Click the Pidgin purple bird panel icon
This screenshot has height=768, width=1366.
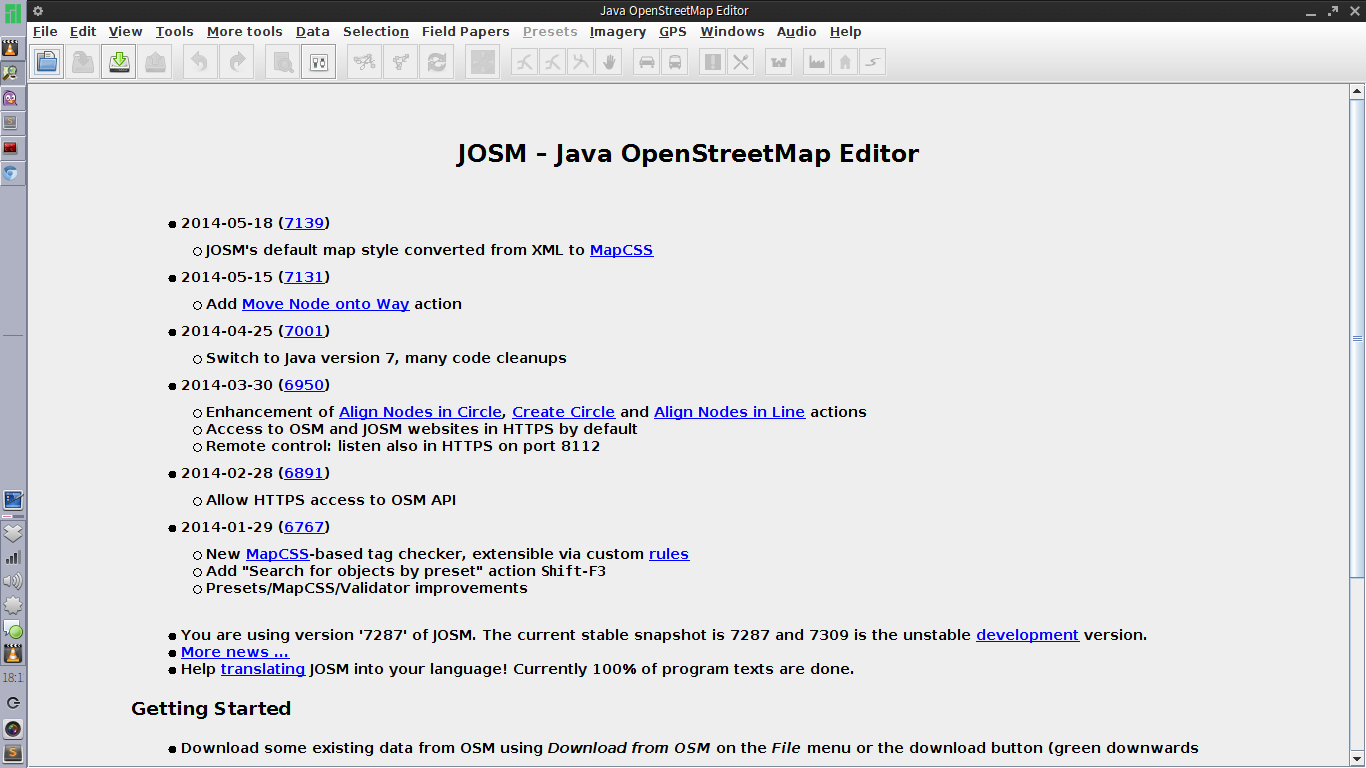pyautogui.click(x=11, y=98)
